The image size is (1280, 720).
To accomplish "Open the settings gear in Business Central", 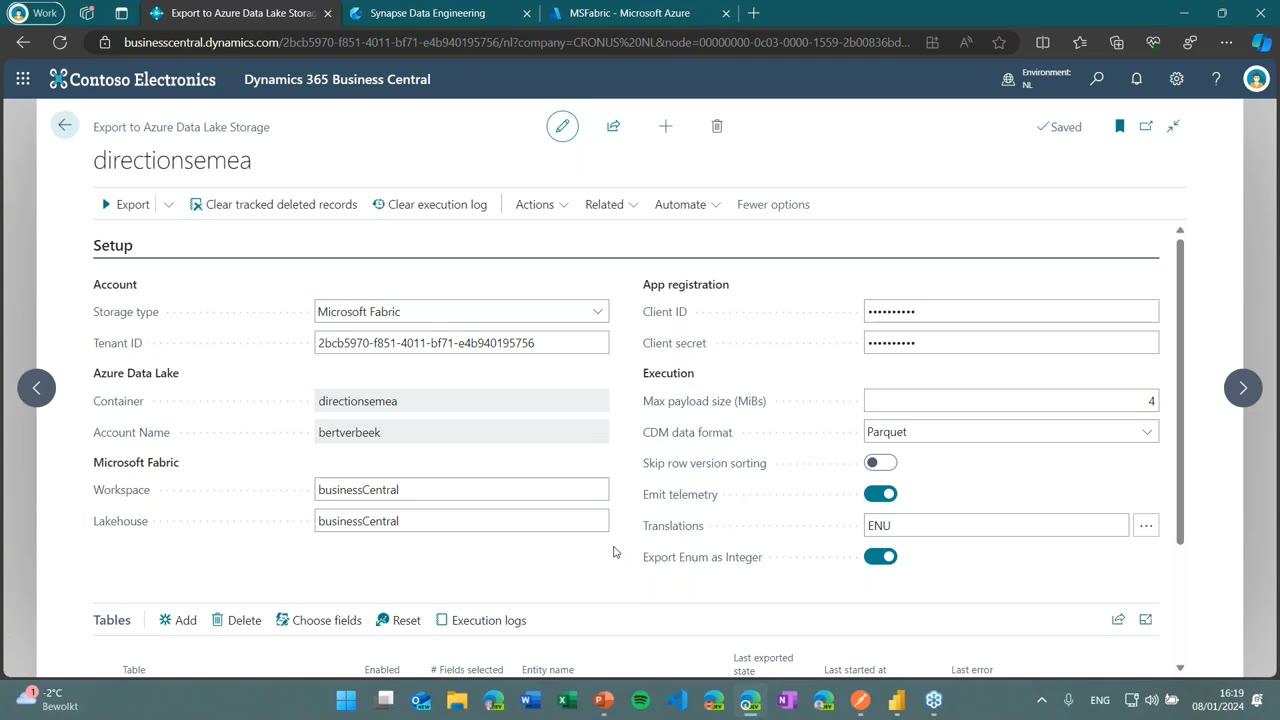I will (1176, 79).
